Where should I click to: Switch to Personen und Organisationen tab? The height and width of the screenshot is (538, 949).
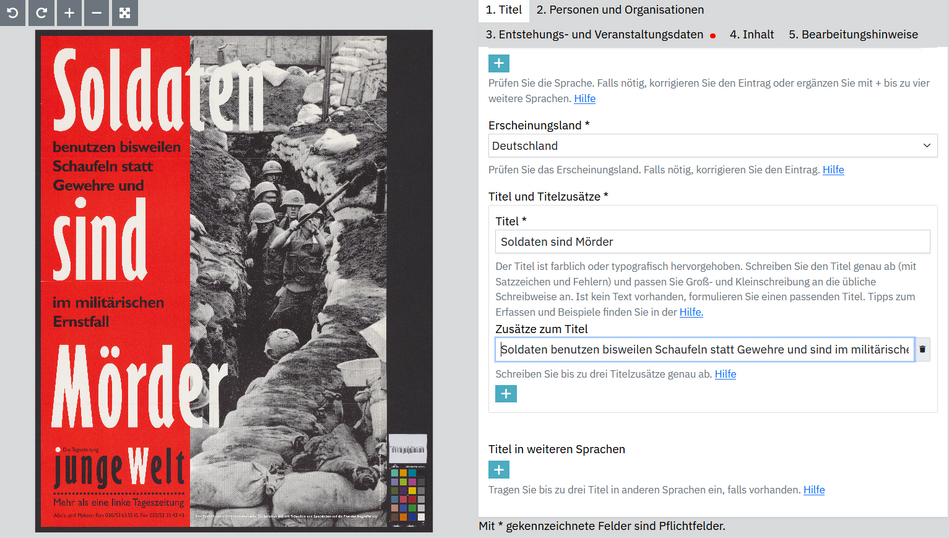(x=620, y=10)
